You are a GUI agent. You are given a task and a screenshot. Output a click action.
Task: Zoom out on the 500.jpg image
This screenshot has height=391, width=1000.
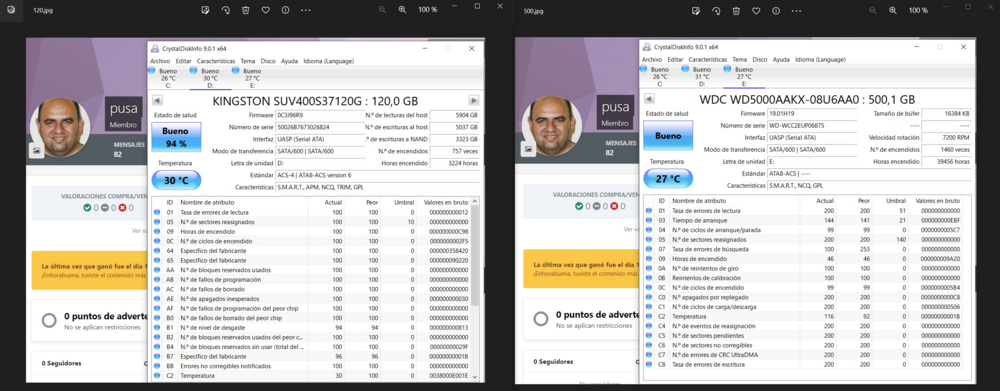873,10
